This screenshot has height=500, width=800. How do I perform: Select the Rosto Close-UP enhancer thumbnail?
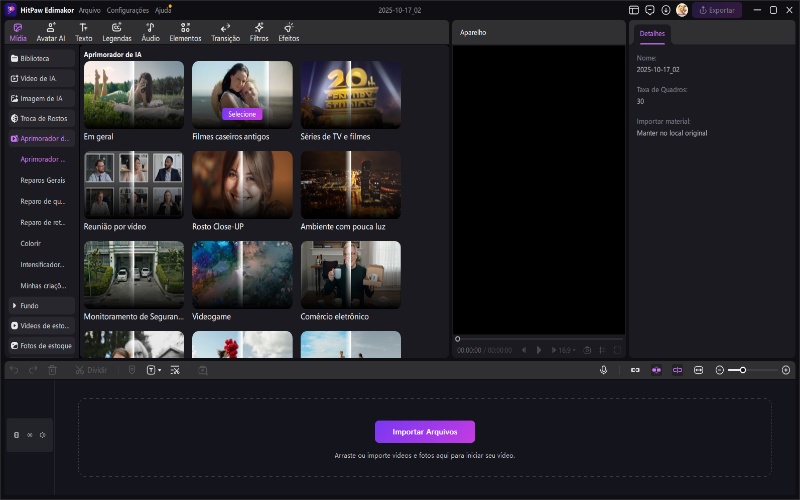242,185
